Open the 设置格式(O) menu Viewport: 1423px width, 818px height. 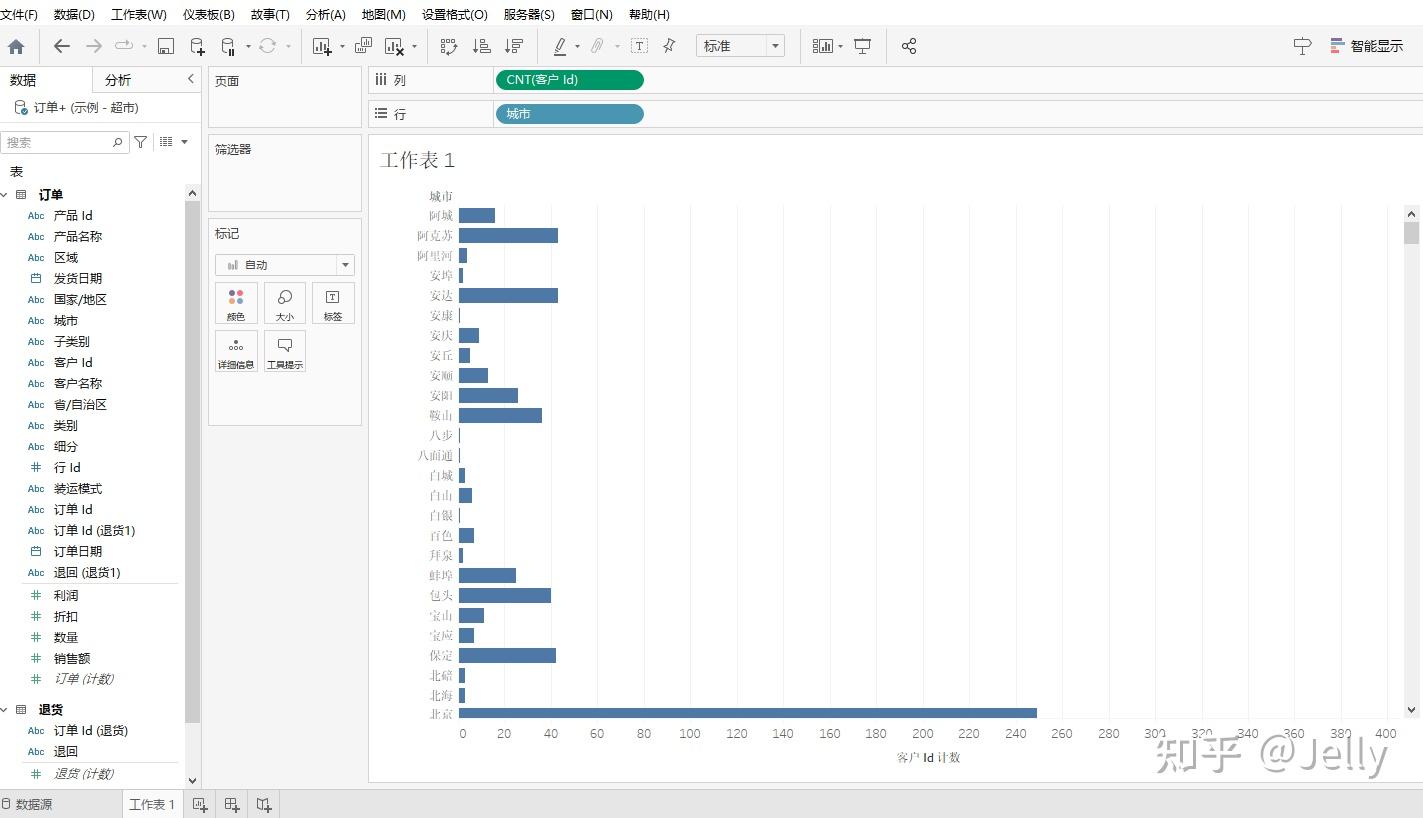point(455,15)
